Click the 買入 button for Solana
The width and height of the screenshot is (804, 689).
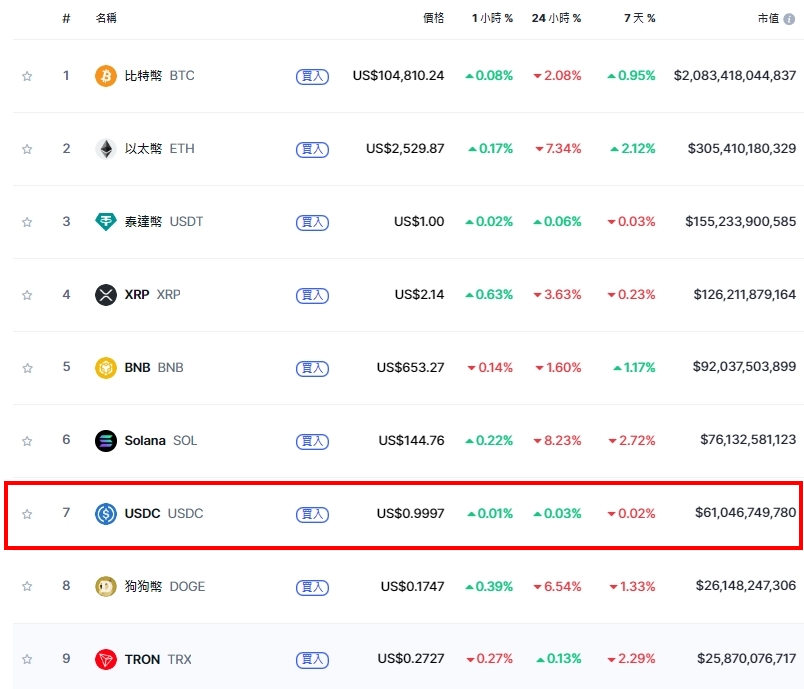(311, 440)
